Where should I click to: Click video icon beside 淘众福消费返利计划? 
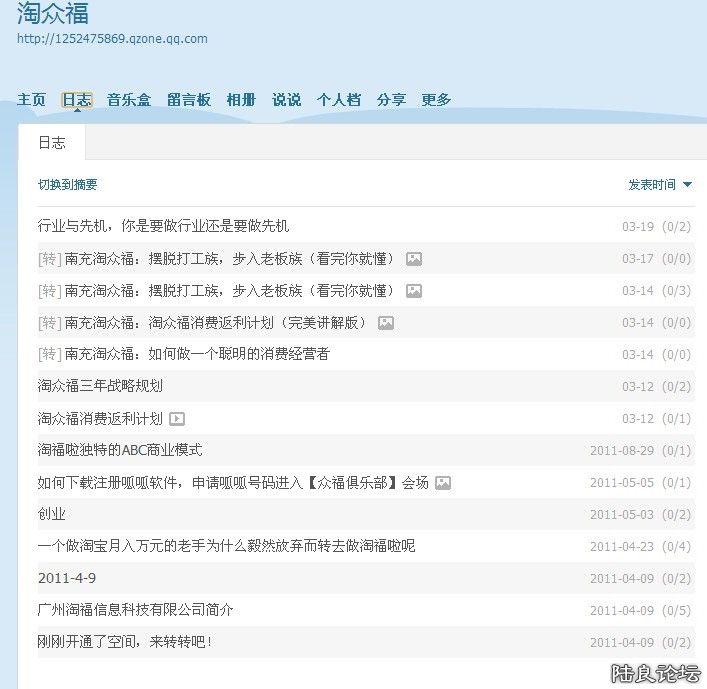coord(177,419)
